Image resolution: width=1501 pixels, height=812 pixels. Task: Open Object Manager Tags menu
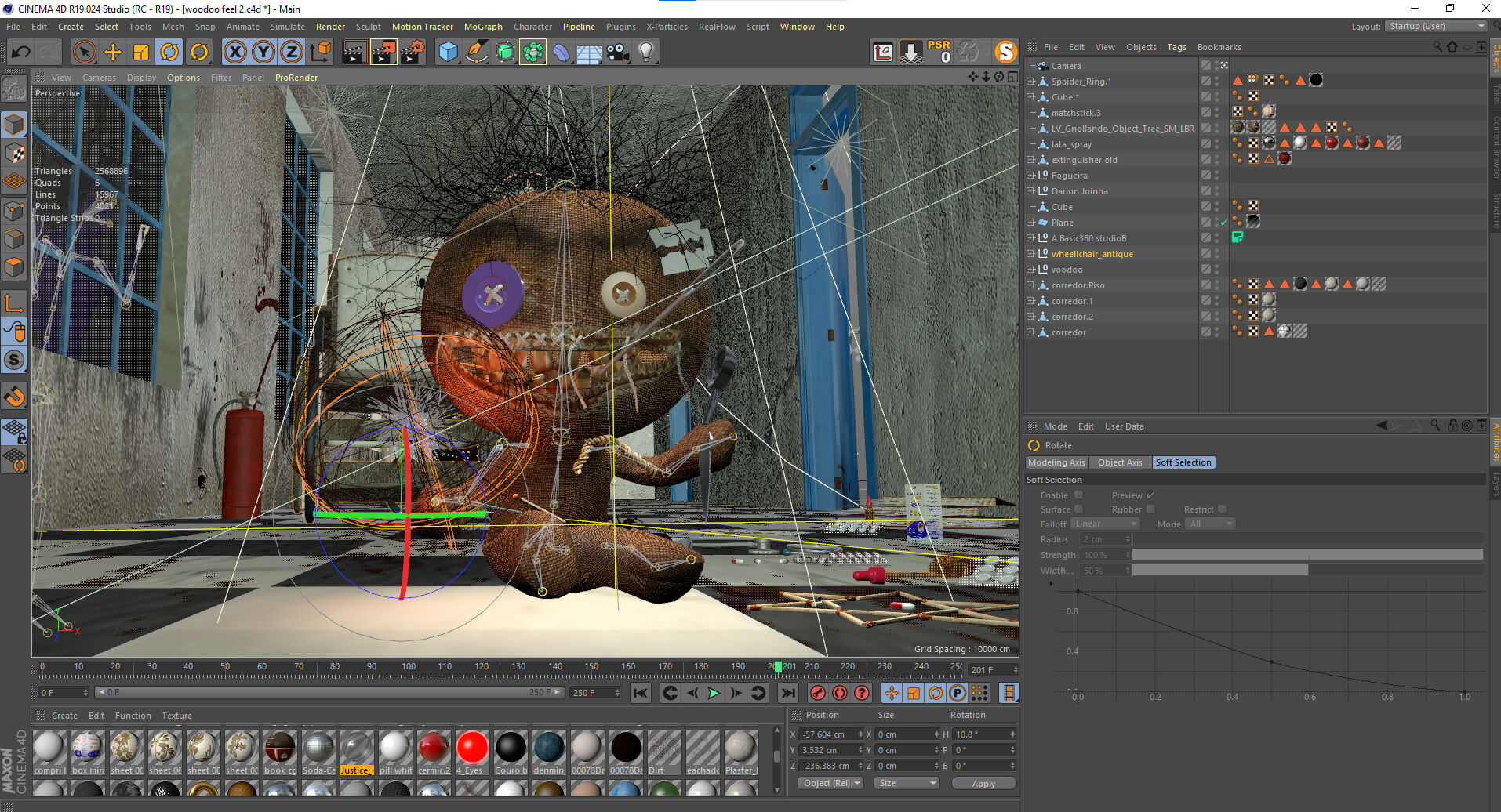coord(1176,47)
